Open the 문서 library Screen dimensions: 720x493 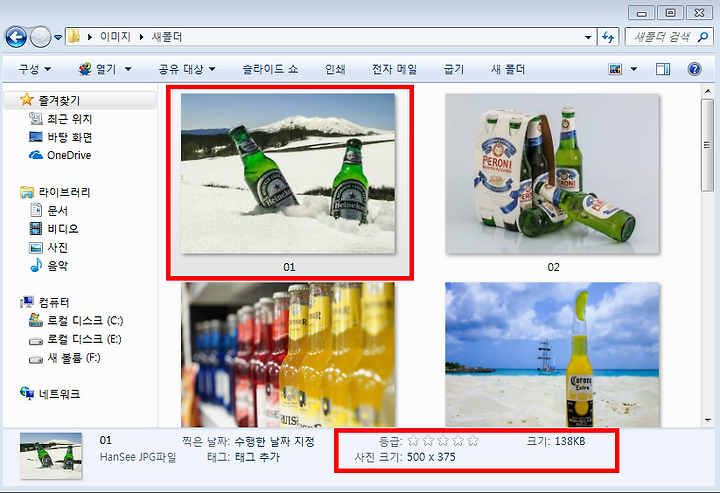pyautogui.click(x=58, y=211)
